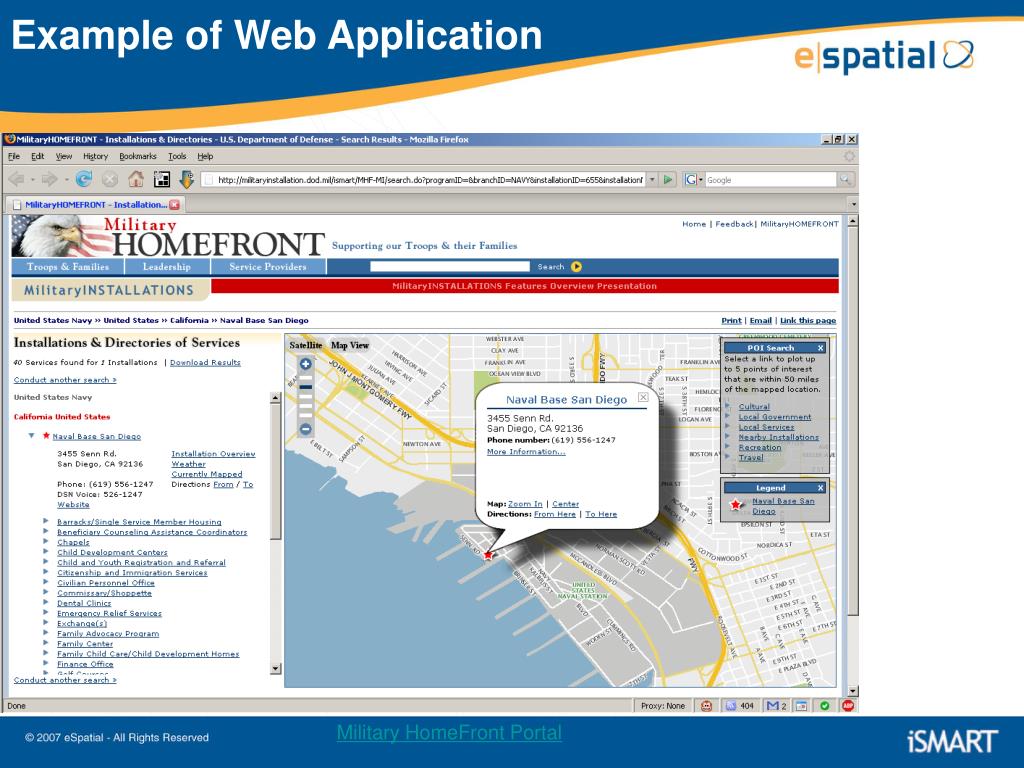Open the Gmail notifier status icon

(x=776, y=705)
